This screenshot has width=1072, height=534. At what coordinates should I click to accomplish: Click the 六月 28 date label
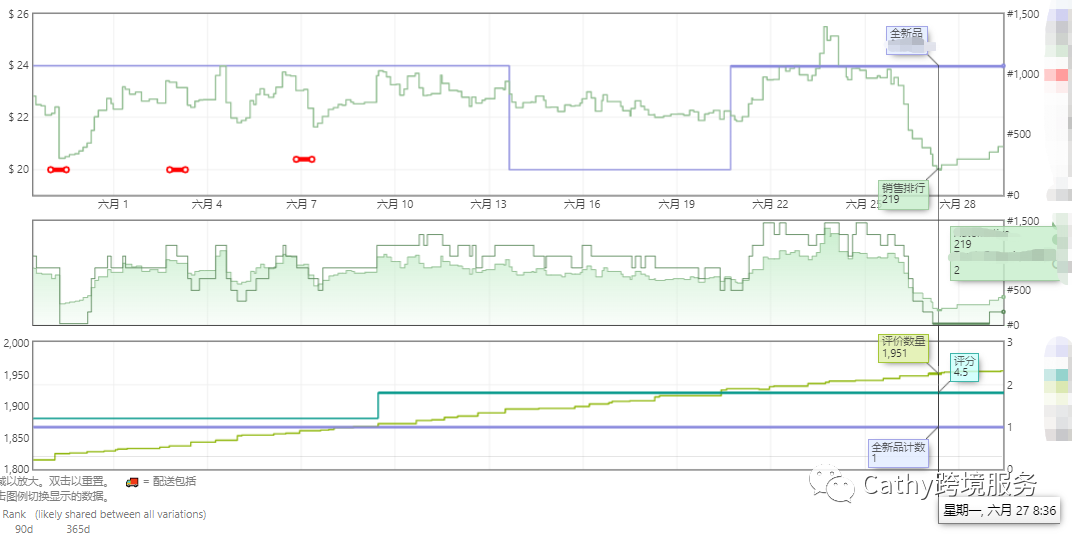[x=958, y=204]
